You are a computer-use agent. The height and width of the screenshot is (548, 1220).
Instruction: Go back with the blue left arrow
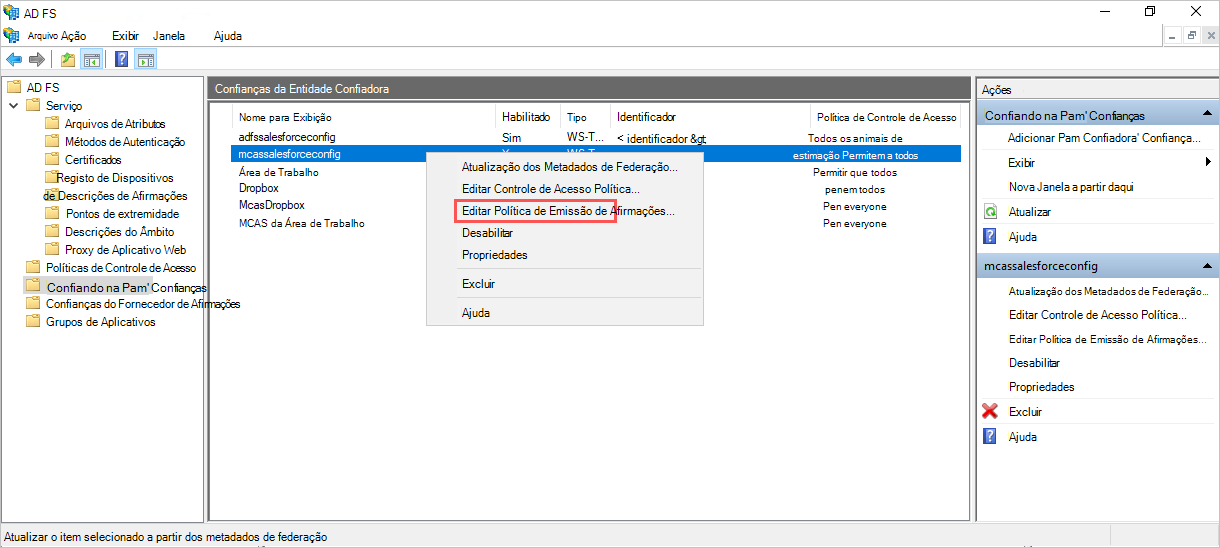[14, 60]
